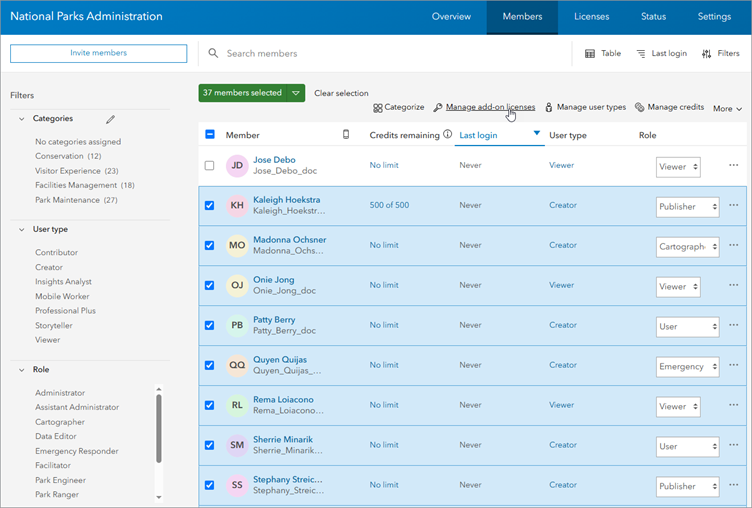Click the Manage credits tag icon
Image resolution: width=752 pixels, height=508 pixels.
pyautogui.click(x=639, y=108)
